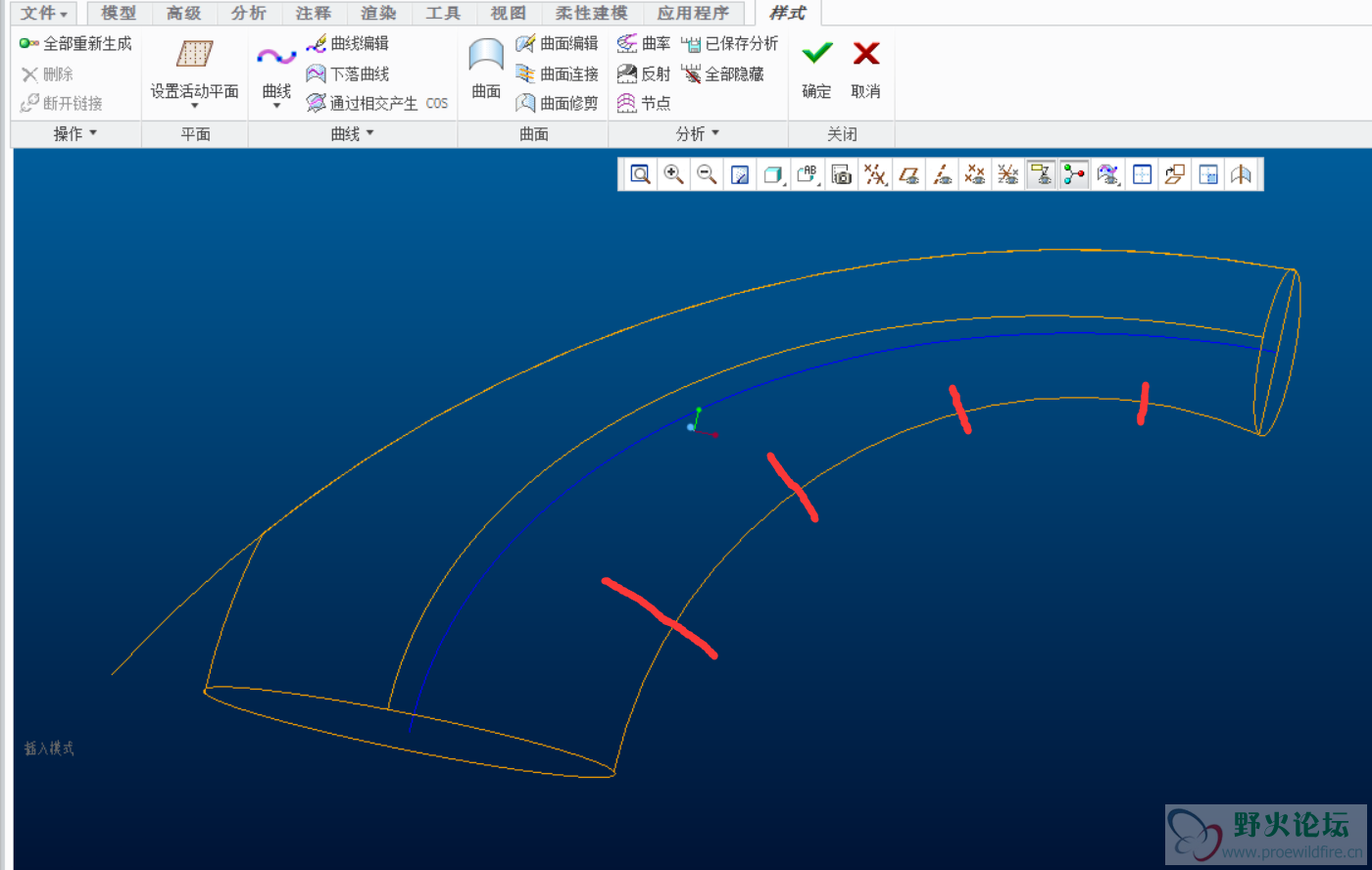Switch to the 应用程序 tab

pos(693,13)
